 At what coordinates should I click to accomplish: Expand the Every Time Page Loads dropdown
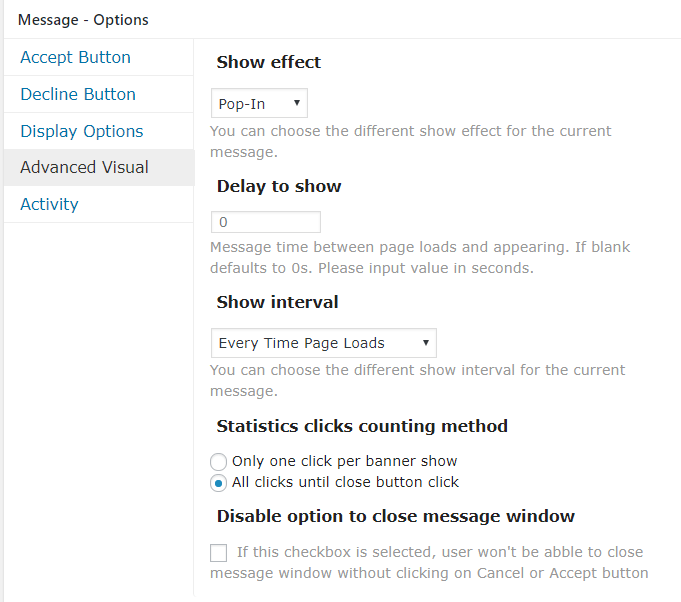324,343
